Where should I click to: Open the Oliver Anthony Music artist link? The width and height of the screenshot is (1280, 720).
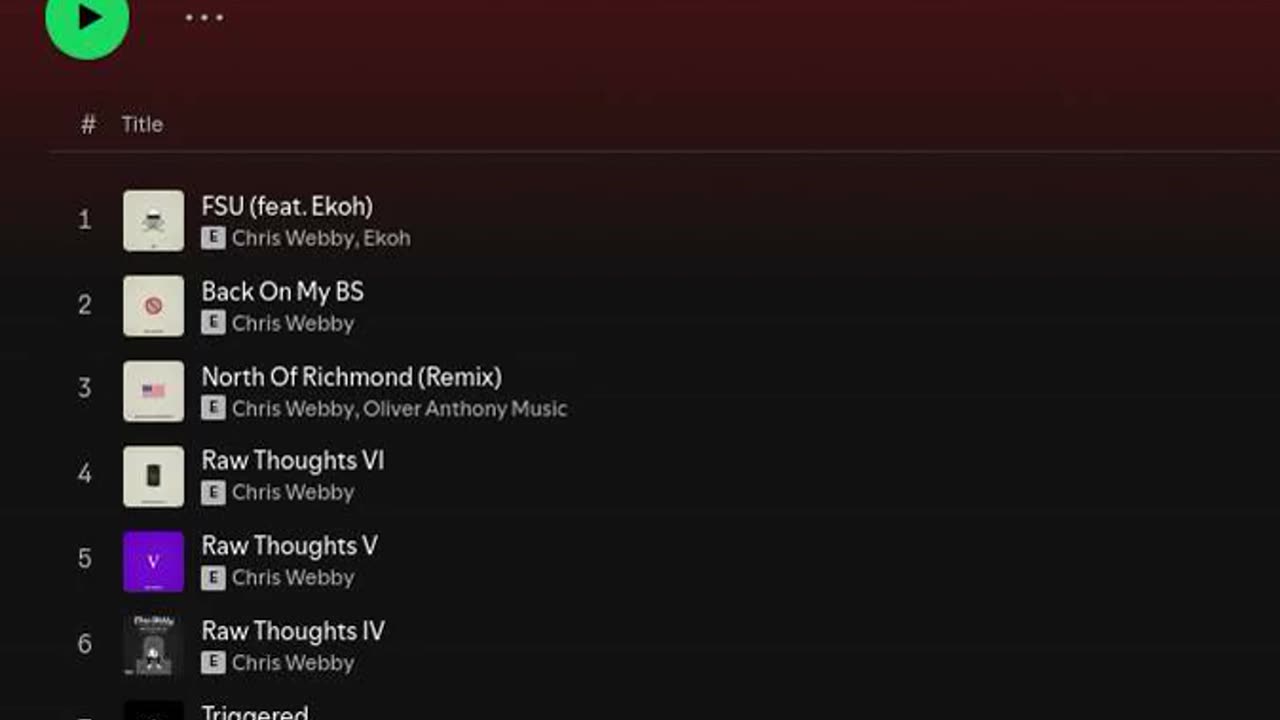pos(465,408)
